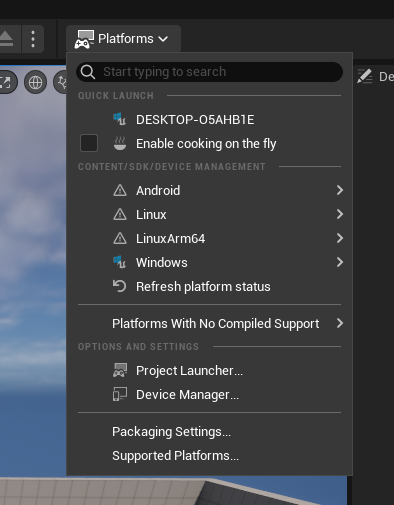The image size is (394, 505).
Task: Open the Platforms dropdown button
Action: [123, 39]
